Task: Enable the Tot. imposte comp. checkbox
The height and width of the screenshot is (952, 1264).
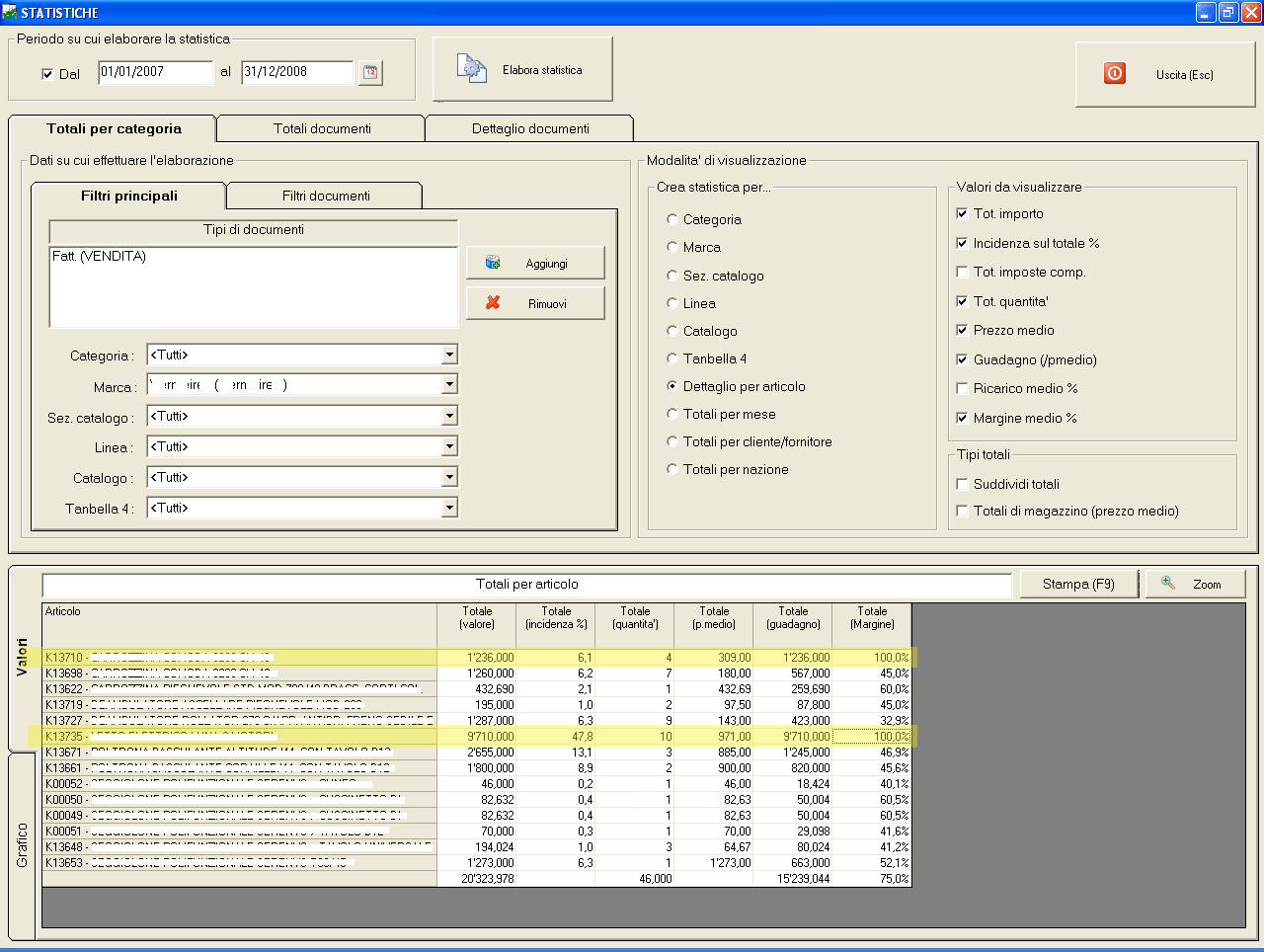Action: click(962, 273)
